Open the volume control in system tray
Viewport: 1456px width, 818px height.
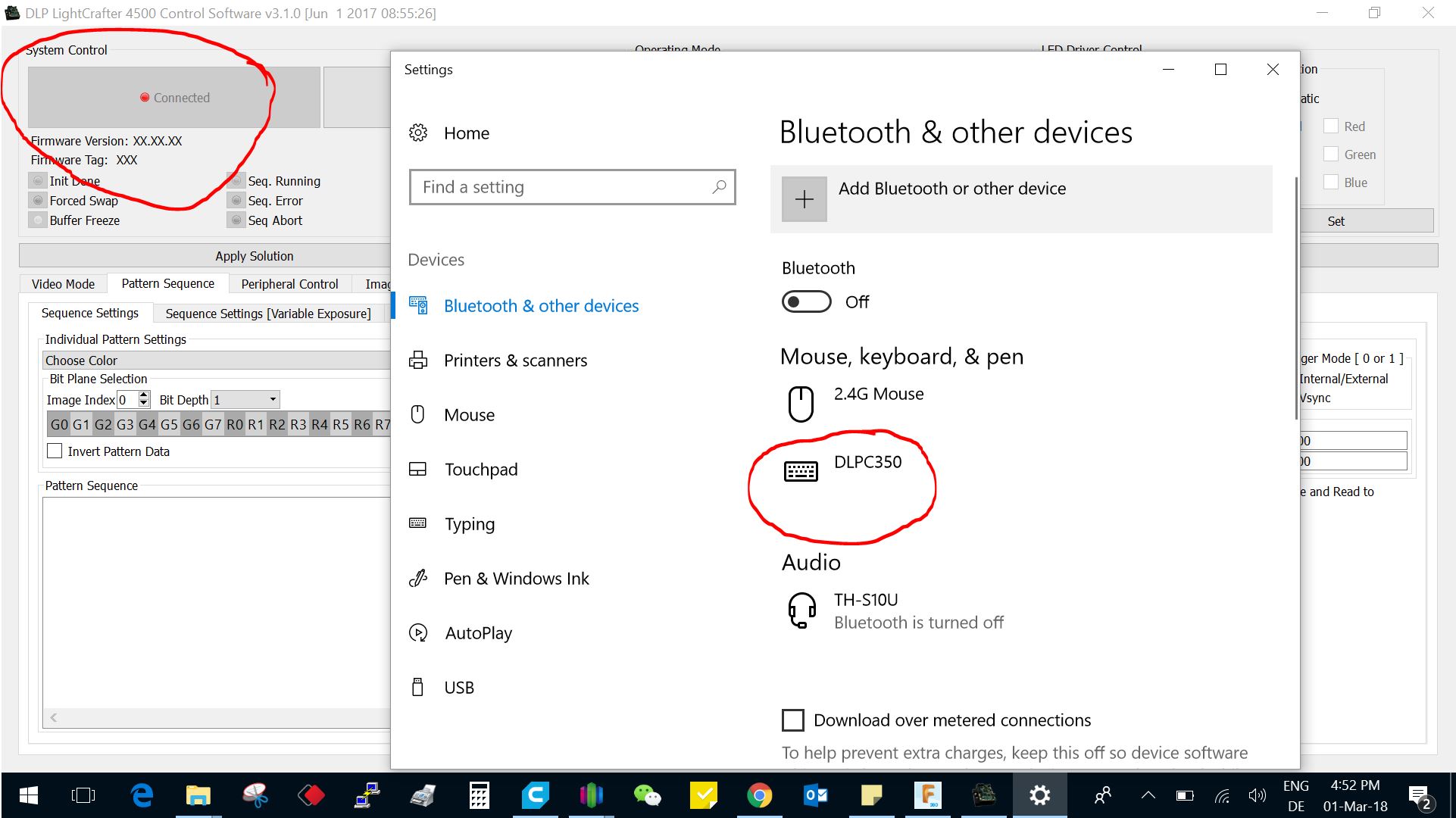tap(1257, 795)
